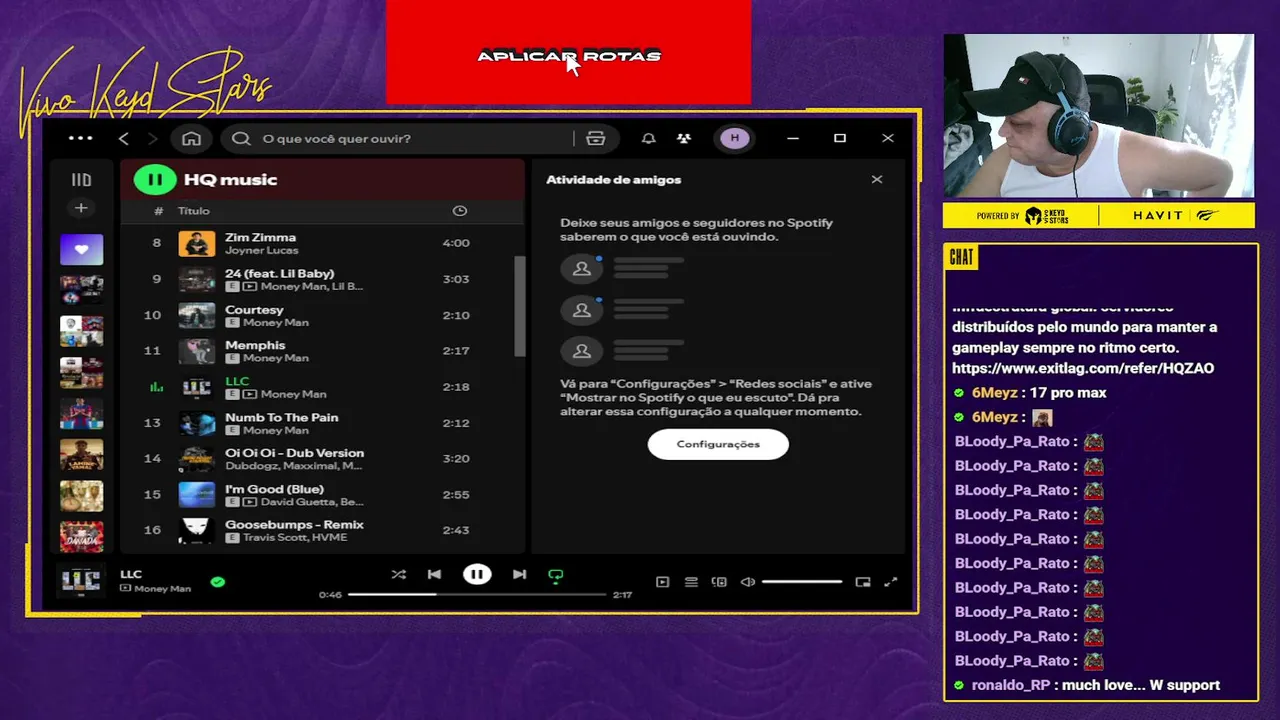Toggle the Now Playing view icon

point(662,582)
